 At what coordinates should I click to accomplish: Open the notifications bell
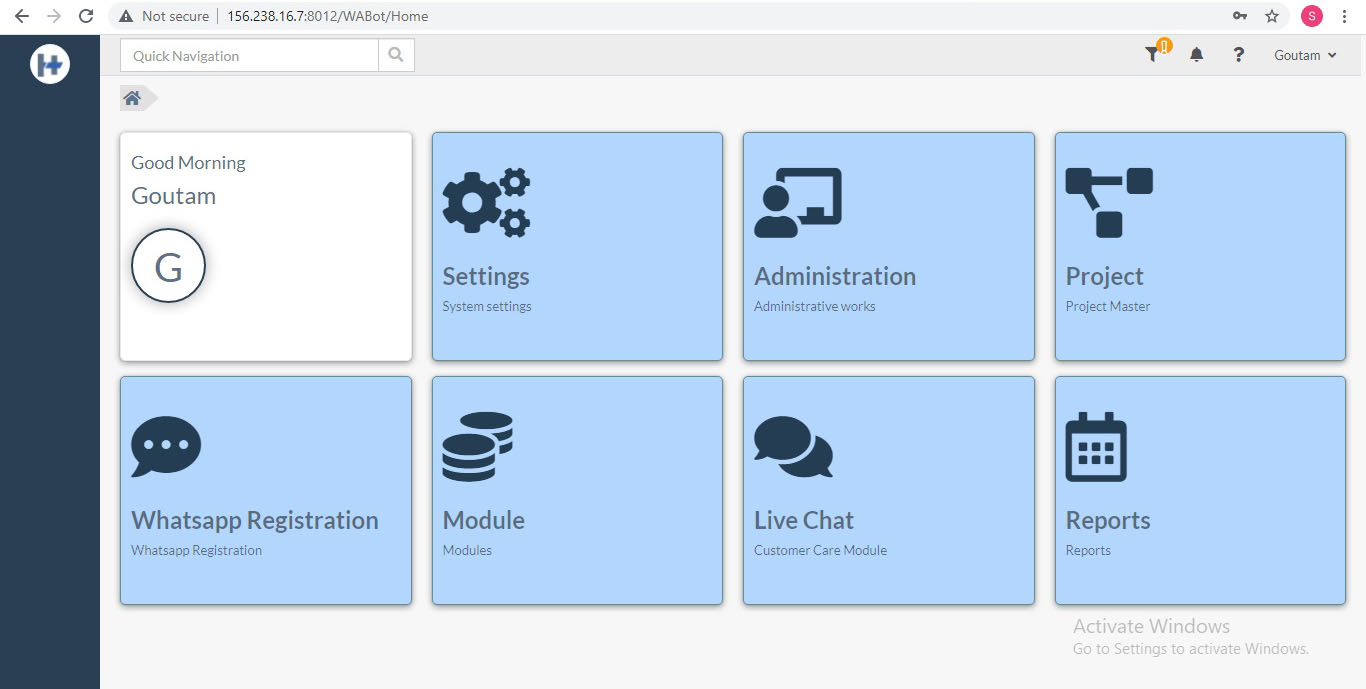(1196, 54)
